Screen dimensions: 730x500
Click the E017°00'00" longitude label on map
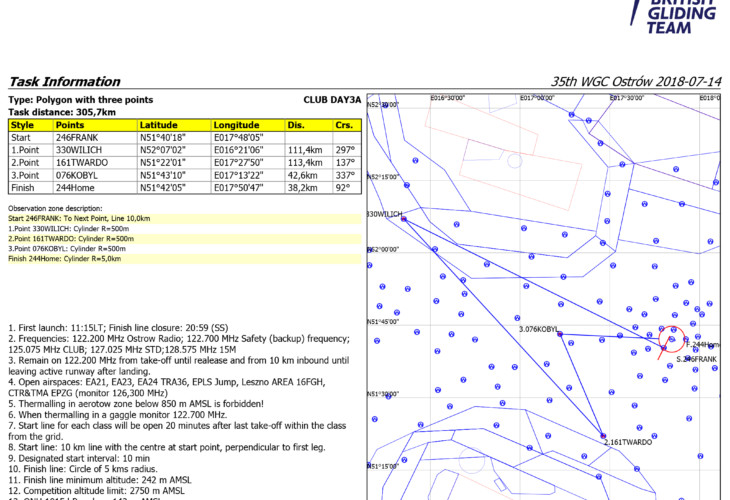click(x=537, y=99)
